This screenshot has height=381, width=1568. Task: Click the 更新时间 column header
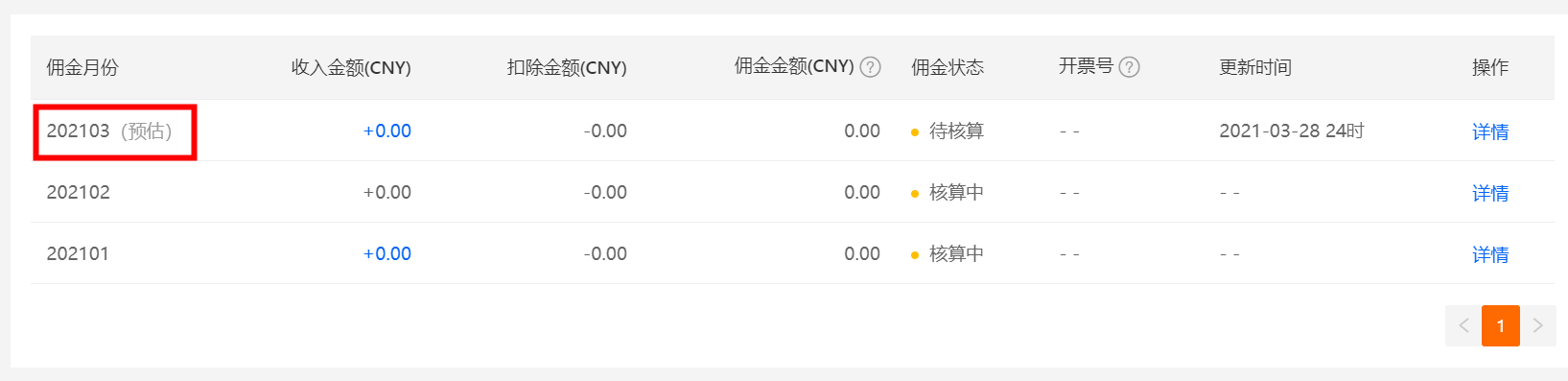1255,67
